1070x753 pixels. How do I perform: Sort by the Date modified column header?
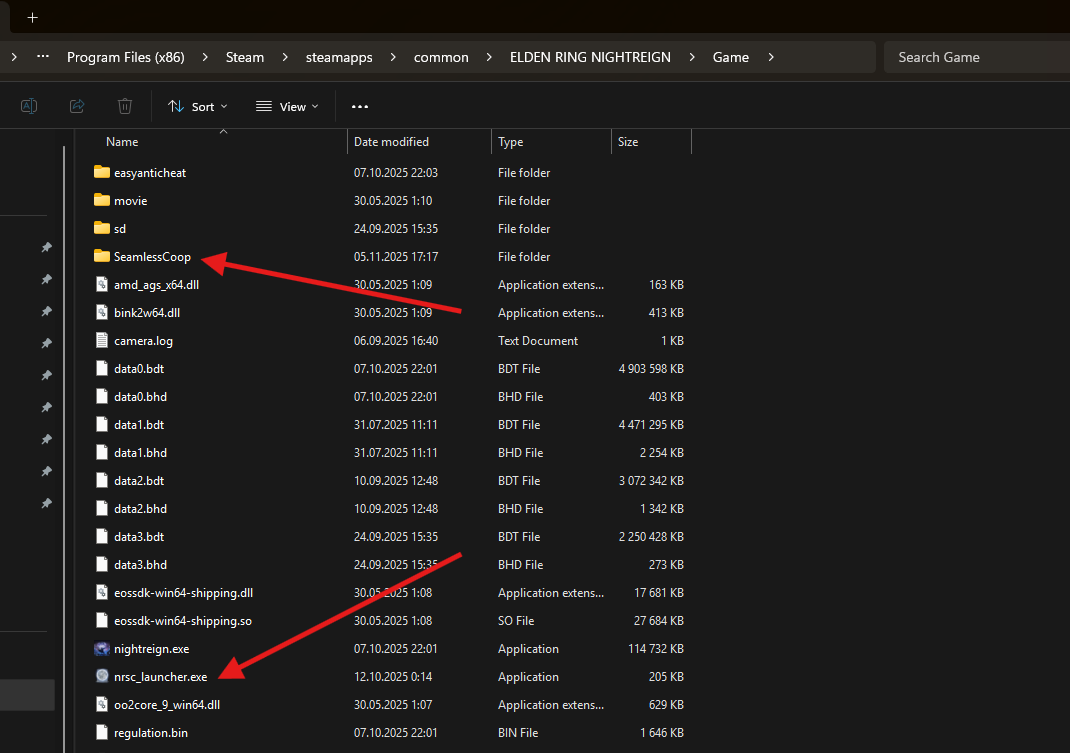[391, 142]
